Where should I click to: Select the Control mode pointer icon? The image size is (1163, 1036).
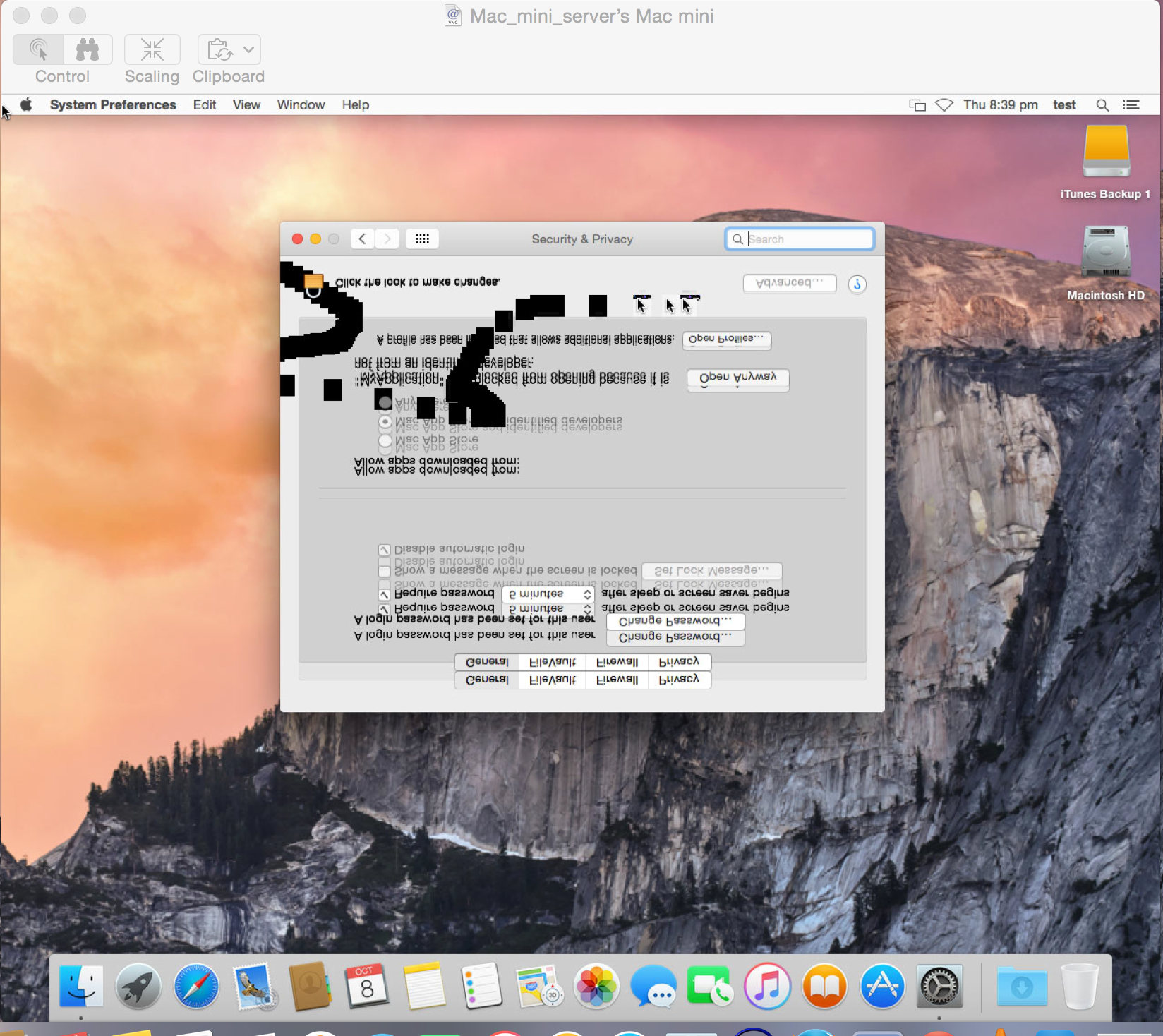click(x=38, y=49)
